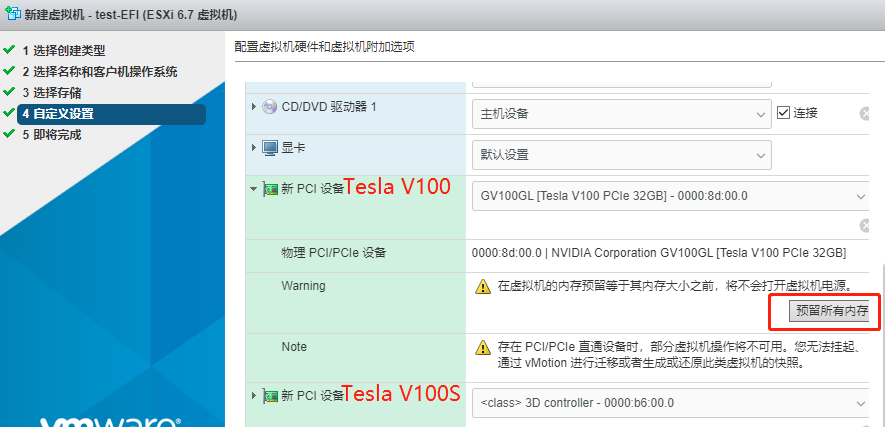The width and height of the screenshot is (885, 427).
Task: Click the warning triangle in the Note row
Action: click(x=483, y=347)
